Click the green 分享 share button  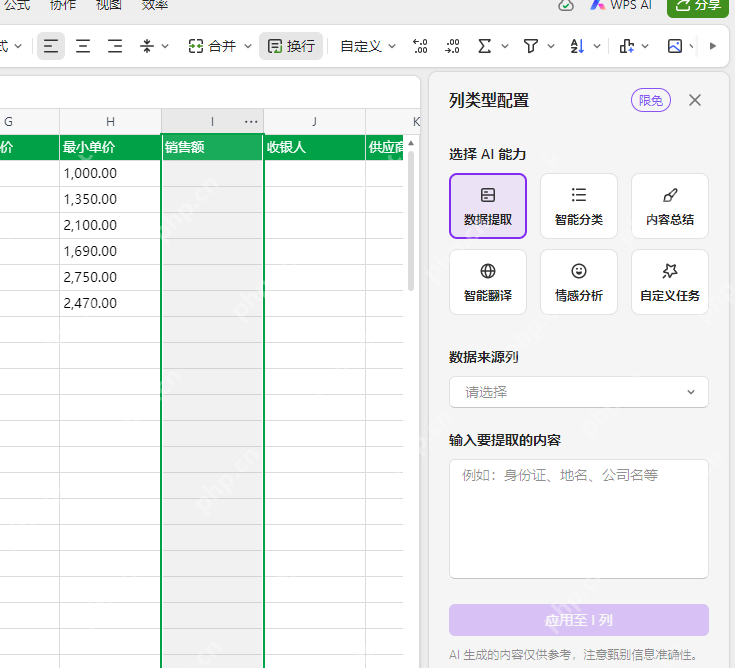(698, 6)
